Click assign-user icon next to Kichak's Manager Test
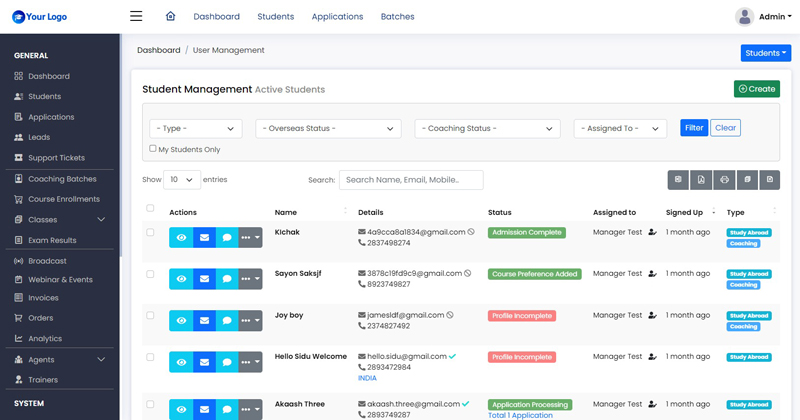Viewport: 800px width, 420px height. [652, 232]
